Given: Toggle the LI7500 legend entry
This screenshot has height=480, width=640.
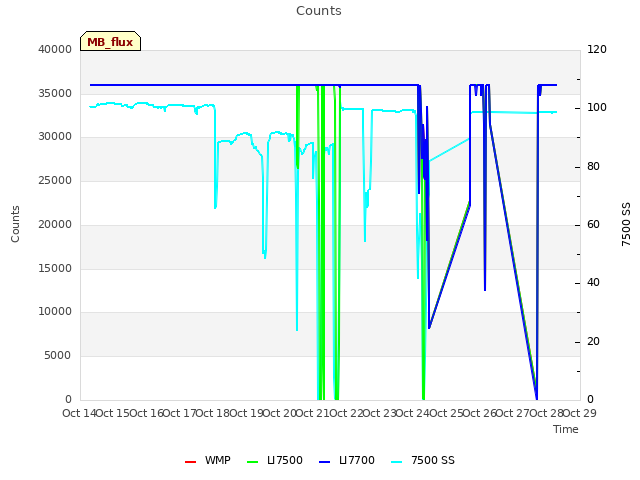Looking at the screenshot, I should (275, 460).
